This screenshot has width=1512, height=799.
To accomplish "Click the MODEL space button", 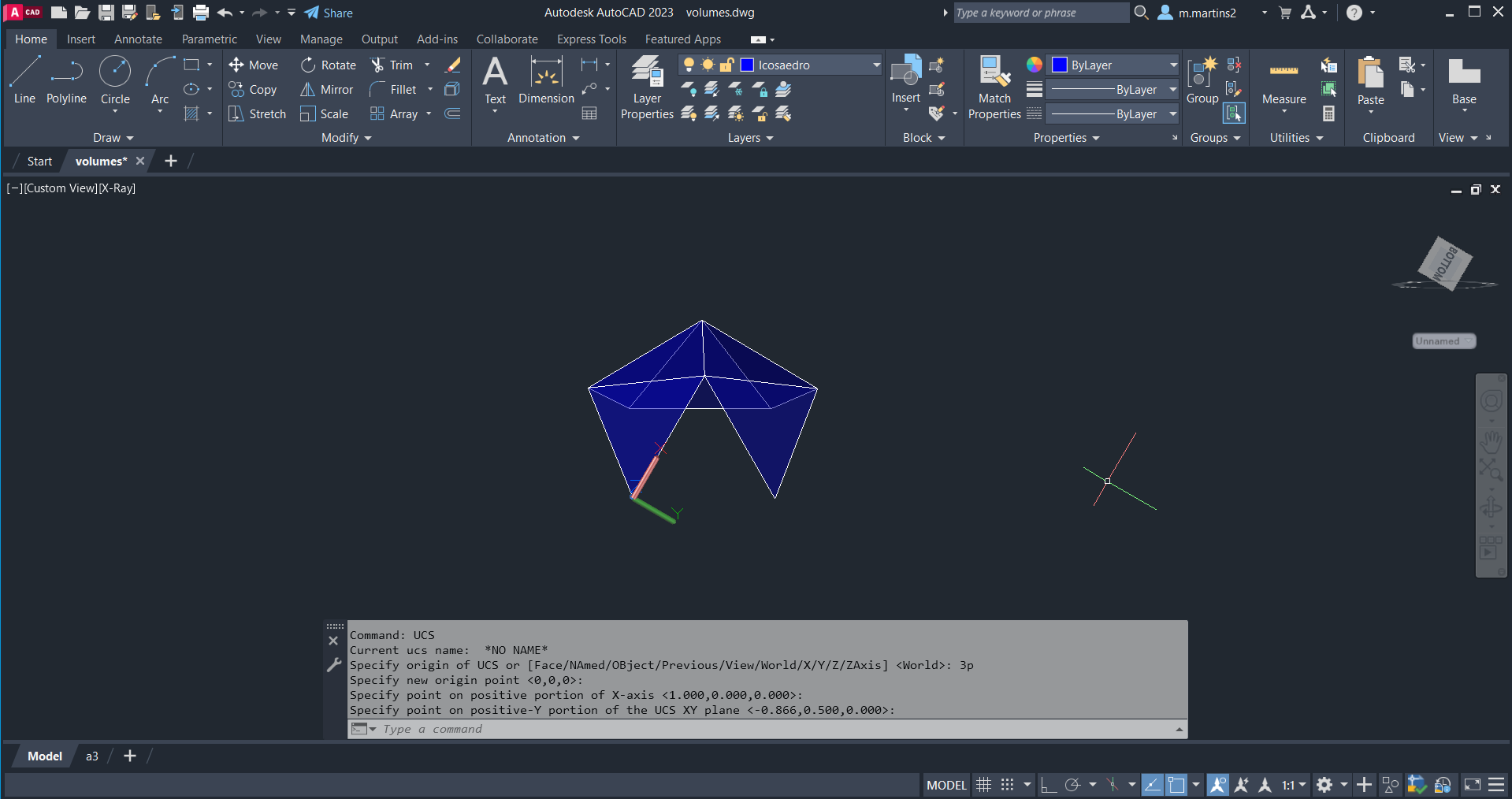I will click(946, 785).
